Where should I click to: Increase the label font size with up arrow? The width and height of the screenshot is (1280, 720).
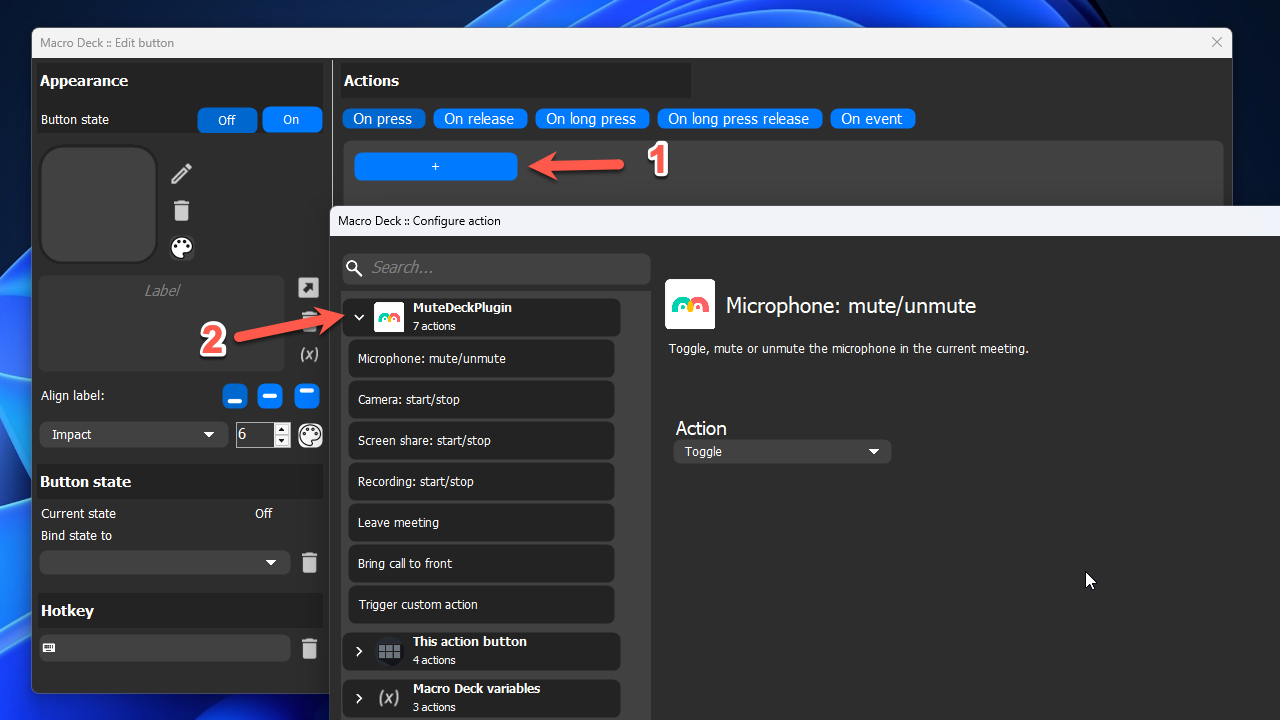coord(282,429)
